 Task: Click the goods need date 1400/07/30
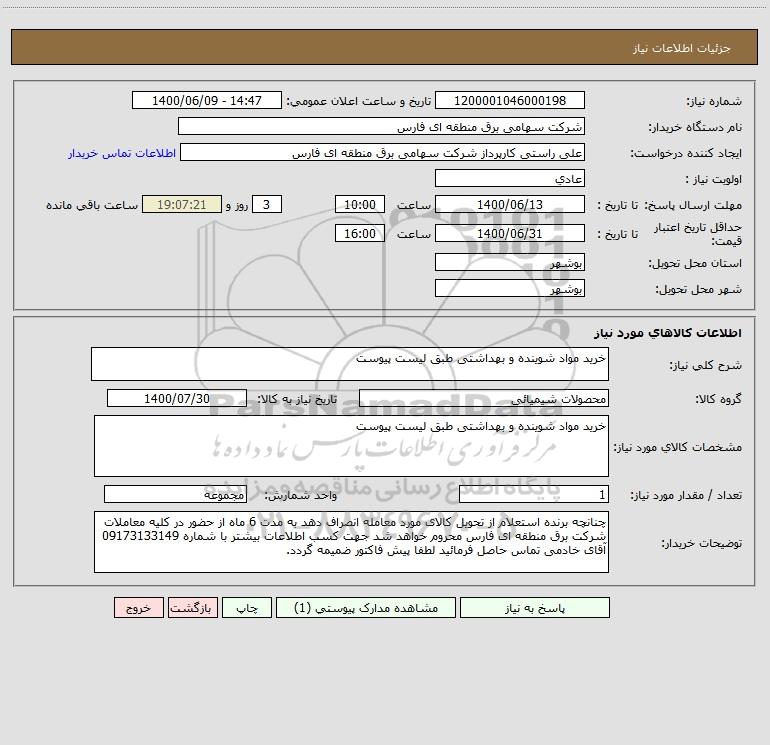click(x=177, y=398)
